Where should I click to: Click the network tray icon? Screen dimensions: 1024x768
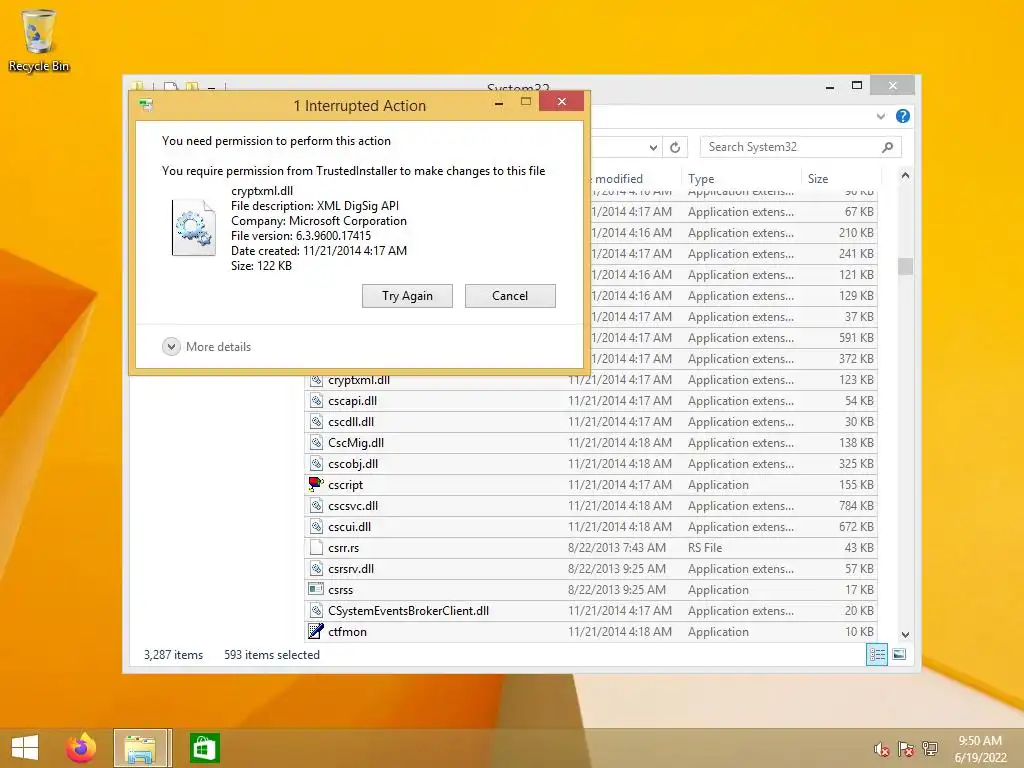[930, 749]
